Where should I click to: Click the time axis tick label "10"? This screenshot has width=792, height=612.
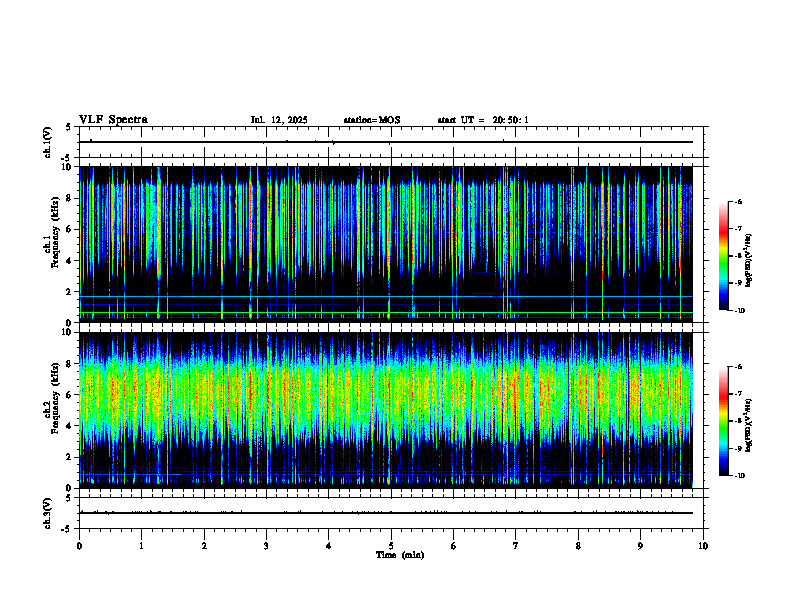click(703, 546)
